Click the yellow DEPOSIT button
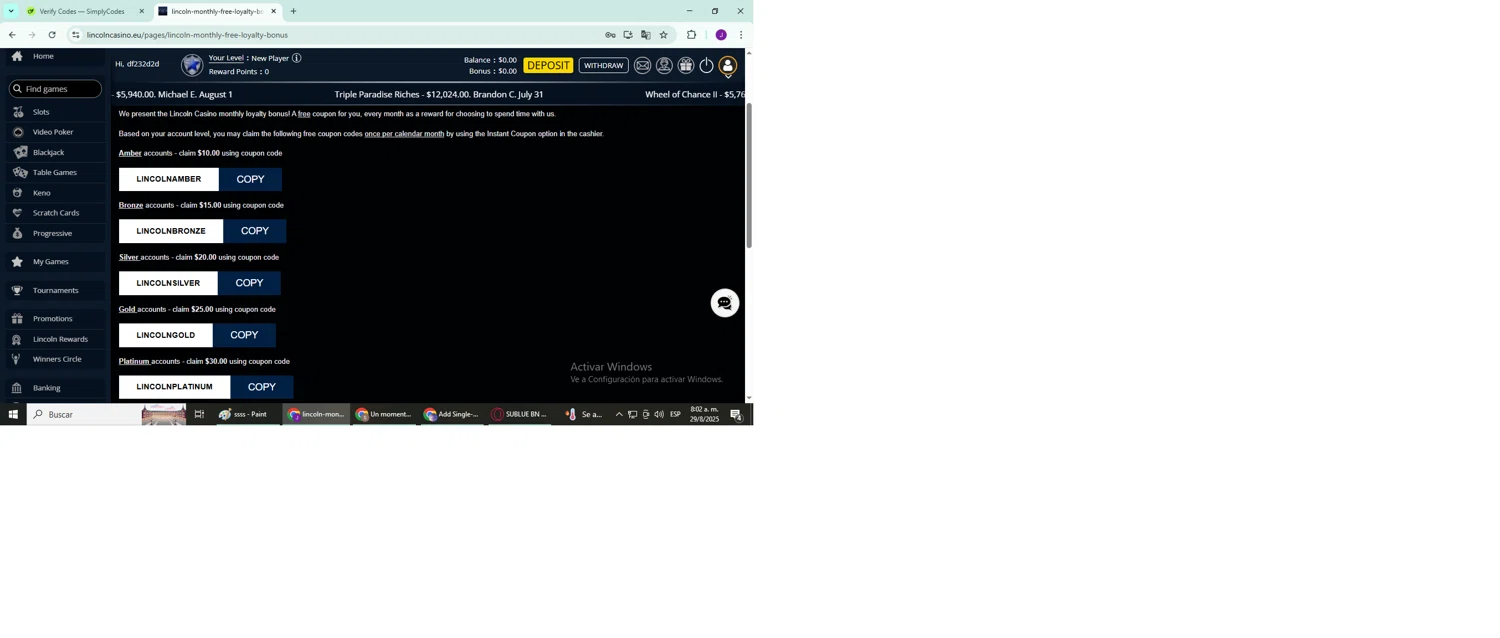 click(548, 66)
